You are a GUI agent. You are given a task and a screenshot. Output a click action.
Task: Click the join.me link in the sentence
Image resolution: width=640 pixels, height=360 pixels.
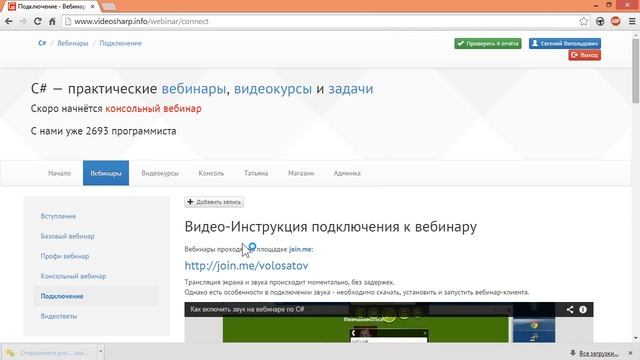(x=300, y=249)
